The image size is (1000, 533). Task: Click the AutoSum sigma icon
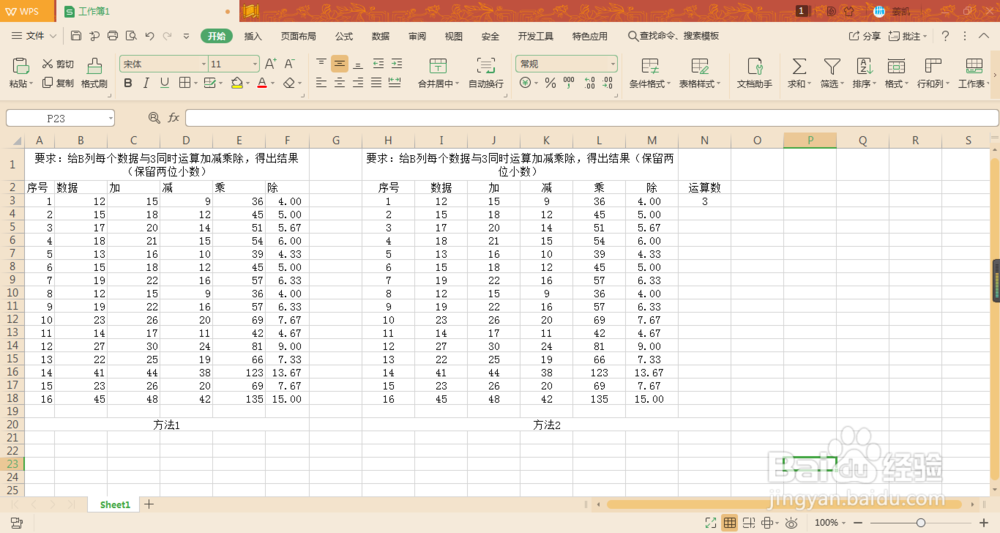coord(798,66)
